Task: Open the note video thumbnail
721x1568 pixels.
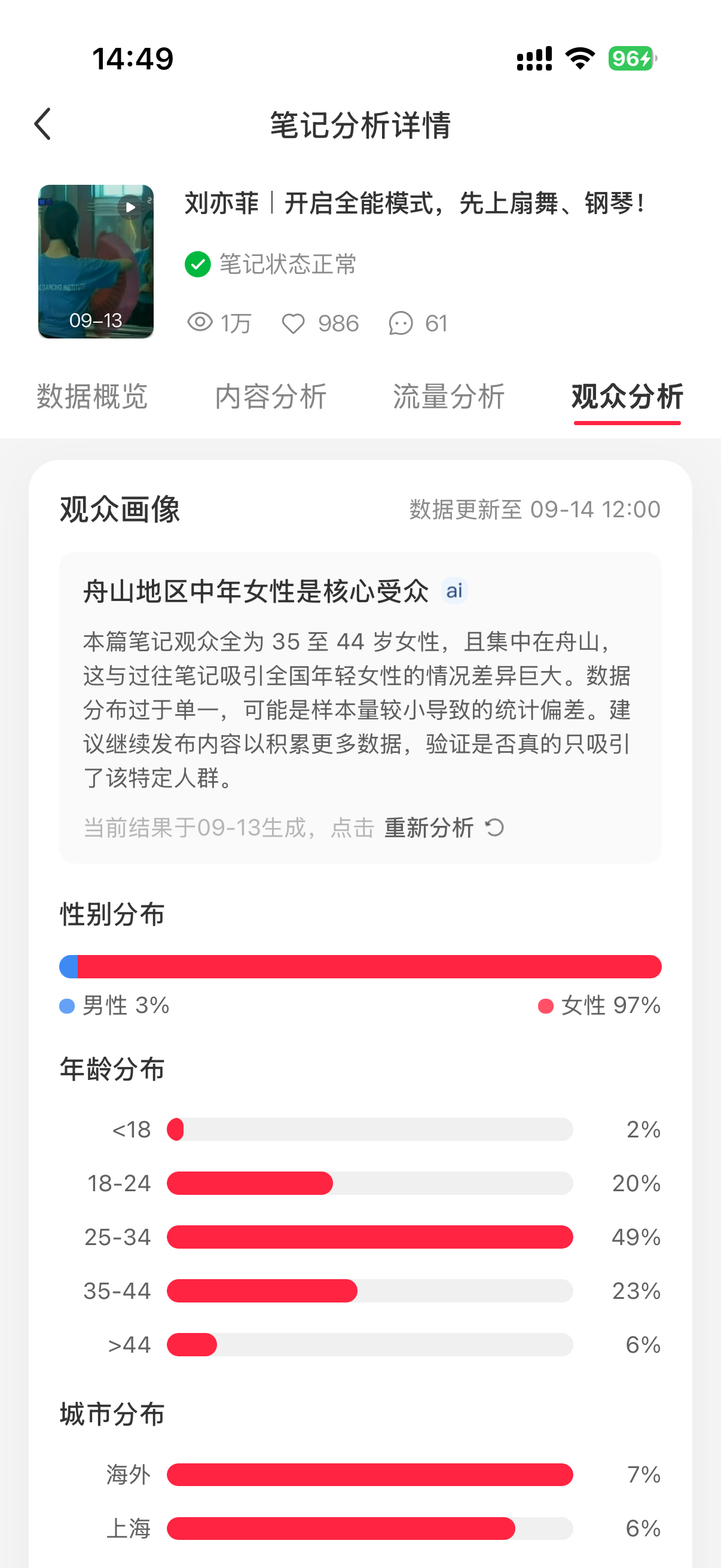Action: click(96, 262)
